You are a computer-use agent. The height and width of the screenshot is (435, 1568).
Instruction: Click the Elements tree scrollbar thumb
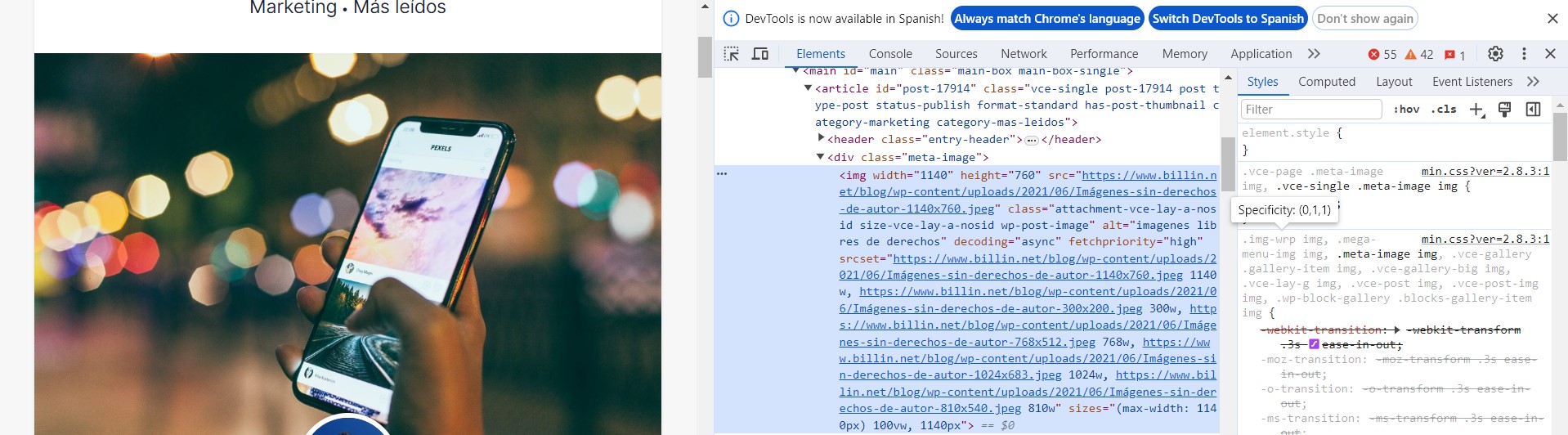[1228, 164]
